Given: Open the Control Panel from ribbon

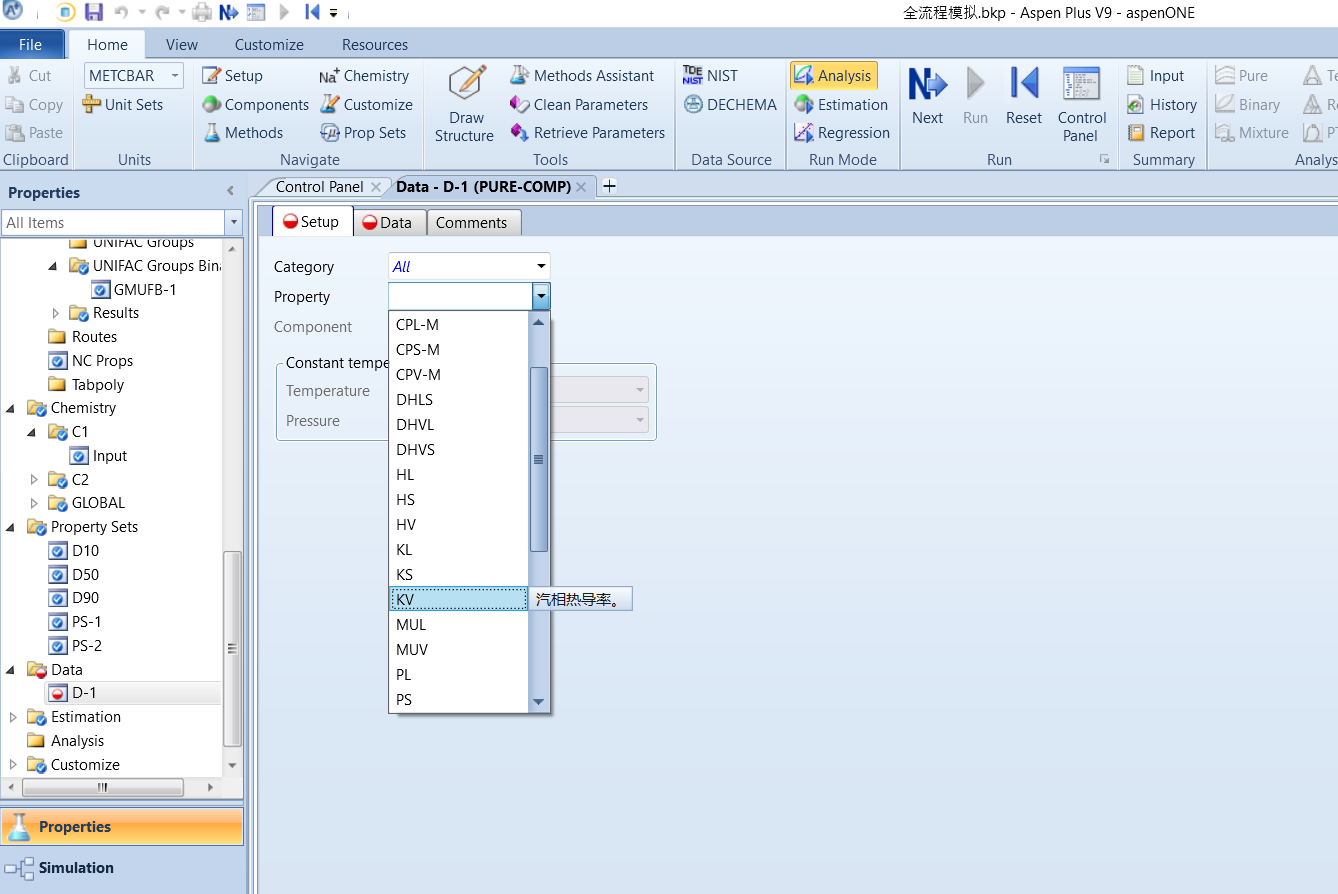Looking at the screenshot, I should coord(1081,104).
